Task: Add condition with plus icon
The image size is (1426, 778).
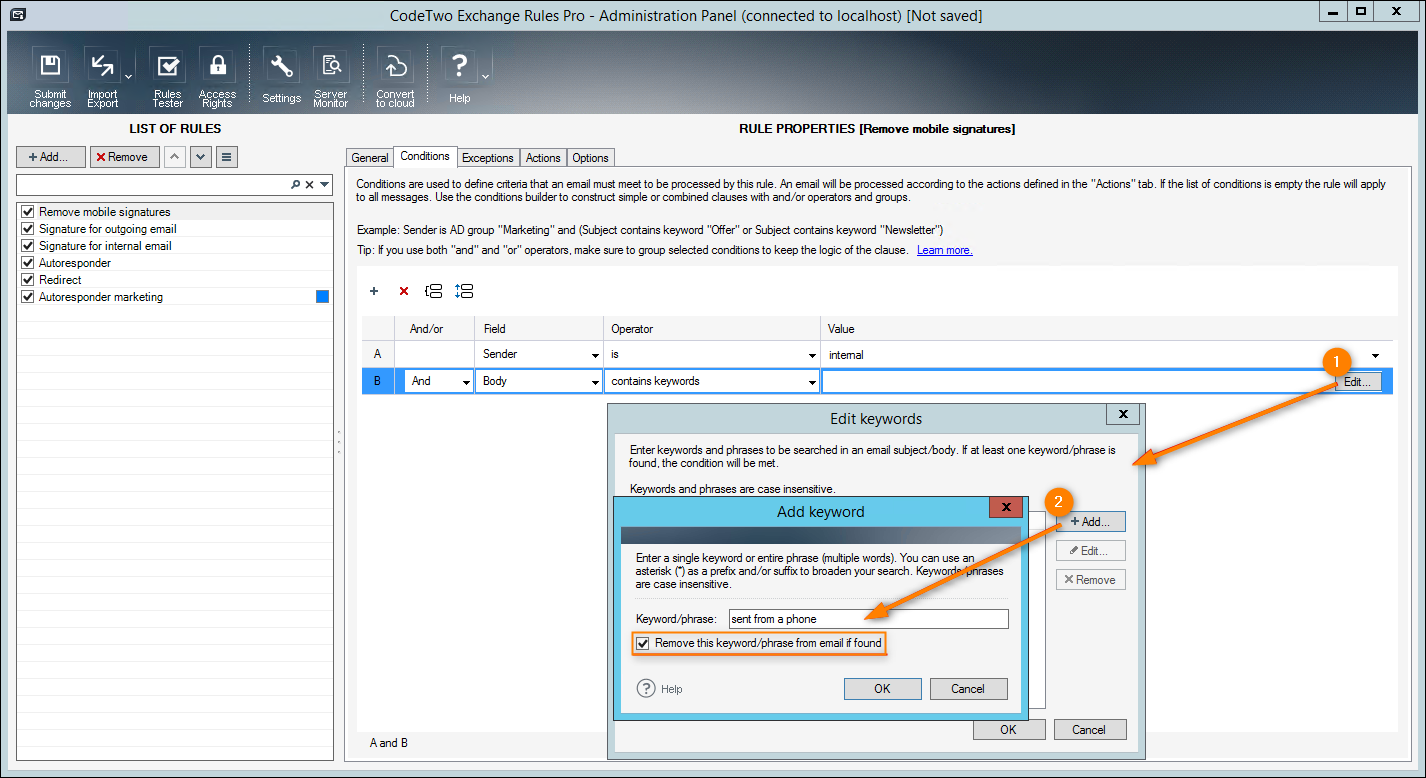Action: (374, 291)
